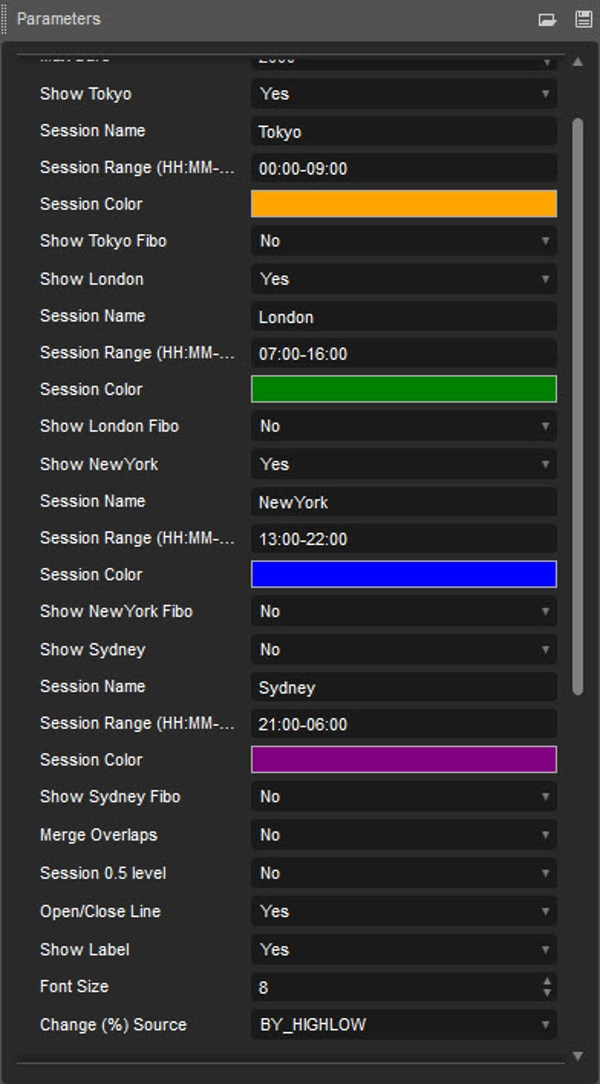Edit the 13:00-22:00 session range field
The height and width of the screenshot is (1084, 600).
pos(404,539)
